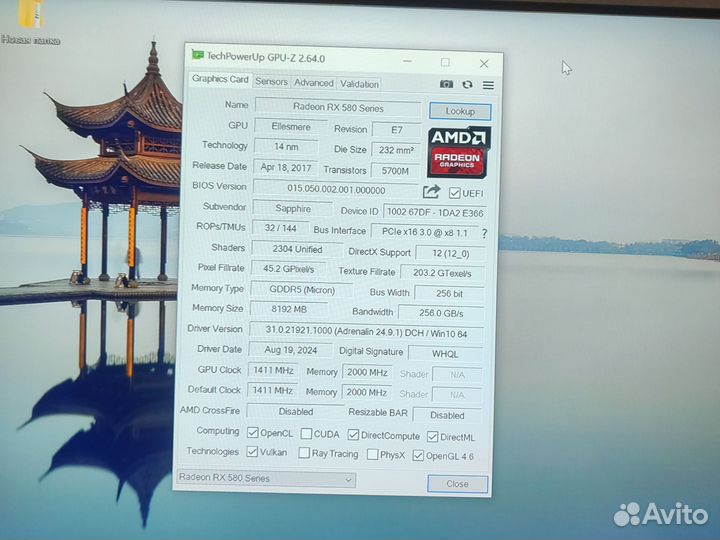Click the Memory 2000 MHz field in GPU Clock row
Screen dimensions: 720x540
click(x=367, y=372)
